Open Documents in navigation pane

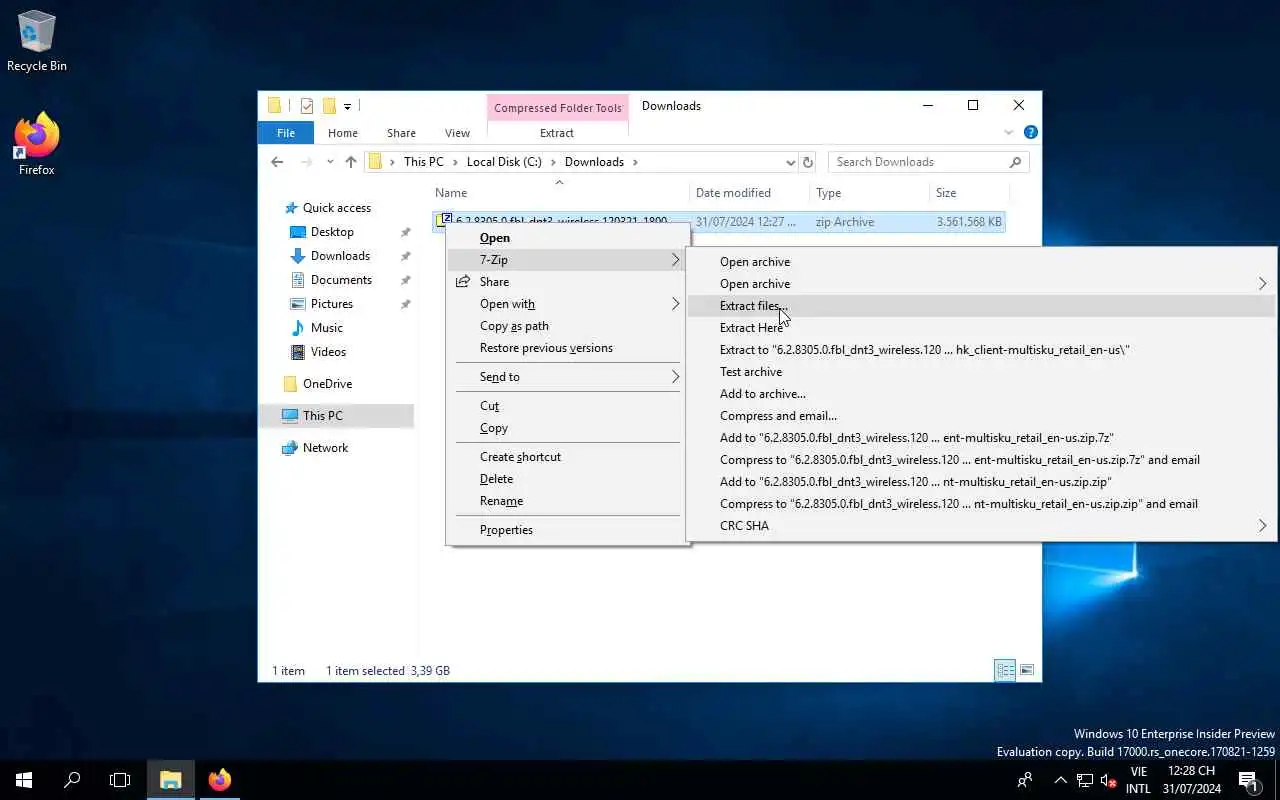341,280
